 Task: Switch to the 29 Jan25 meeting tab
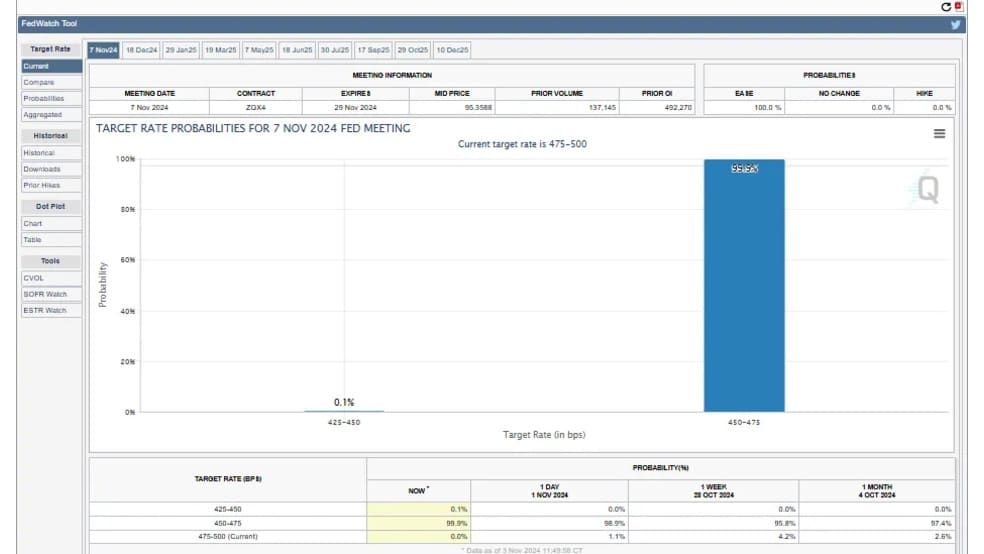pos(181,50)
